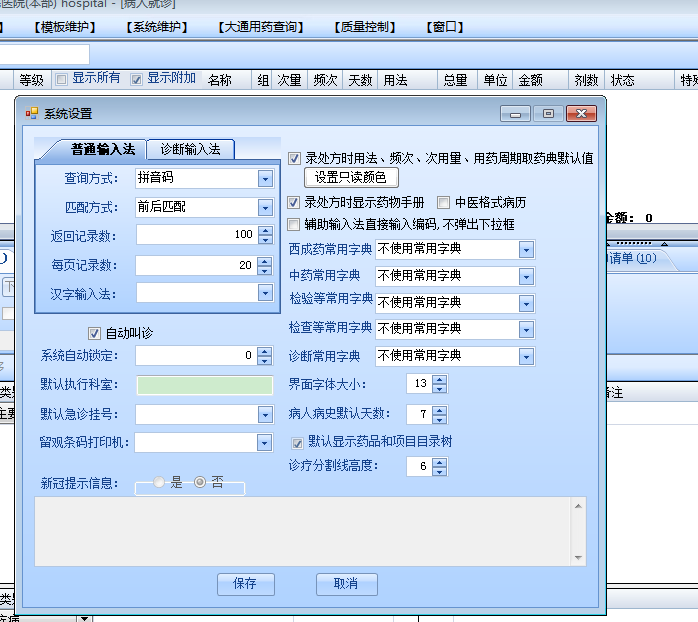Enable 辅助输入法直接输入编码 checkbox
Viewport: 698px width, 622px height.
tap(293, 224)
